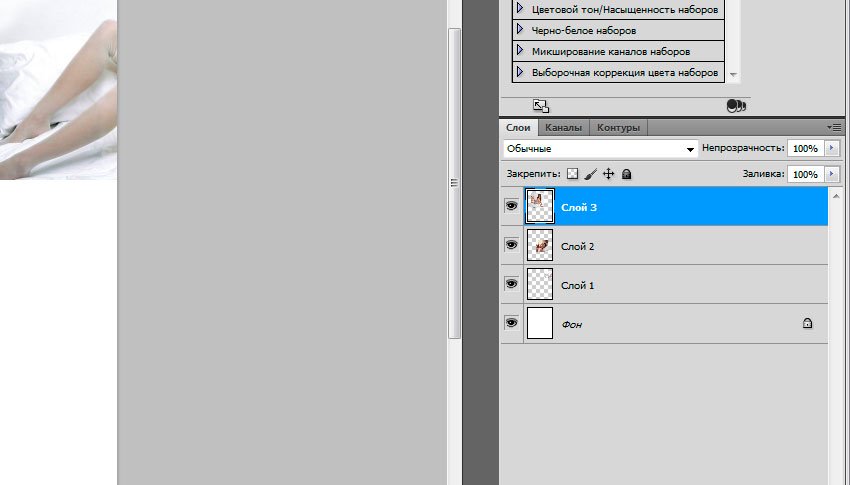This screenshot has width=850, height=485.
Task: Expand Черно-белое наборов presets
Action: pyautogui.click(x=520, y=30)
